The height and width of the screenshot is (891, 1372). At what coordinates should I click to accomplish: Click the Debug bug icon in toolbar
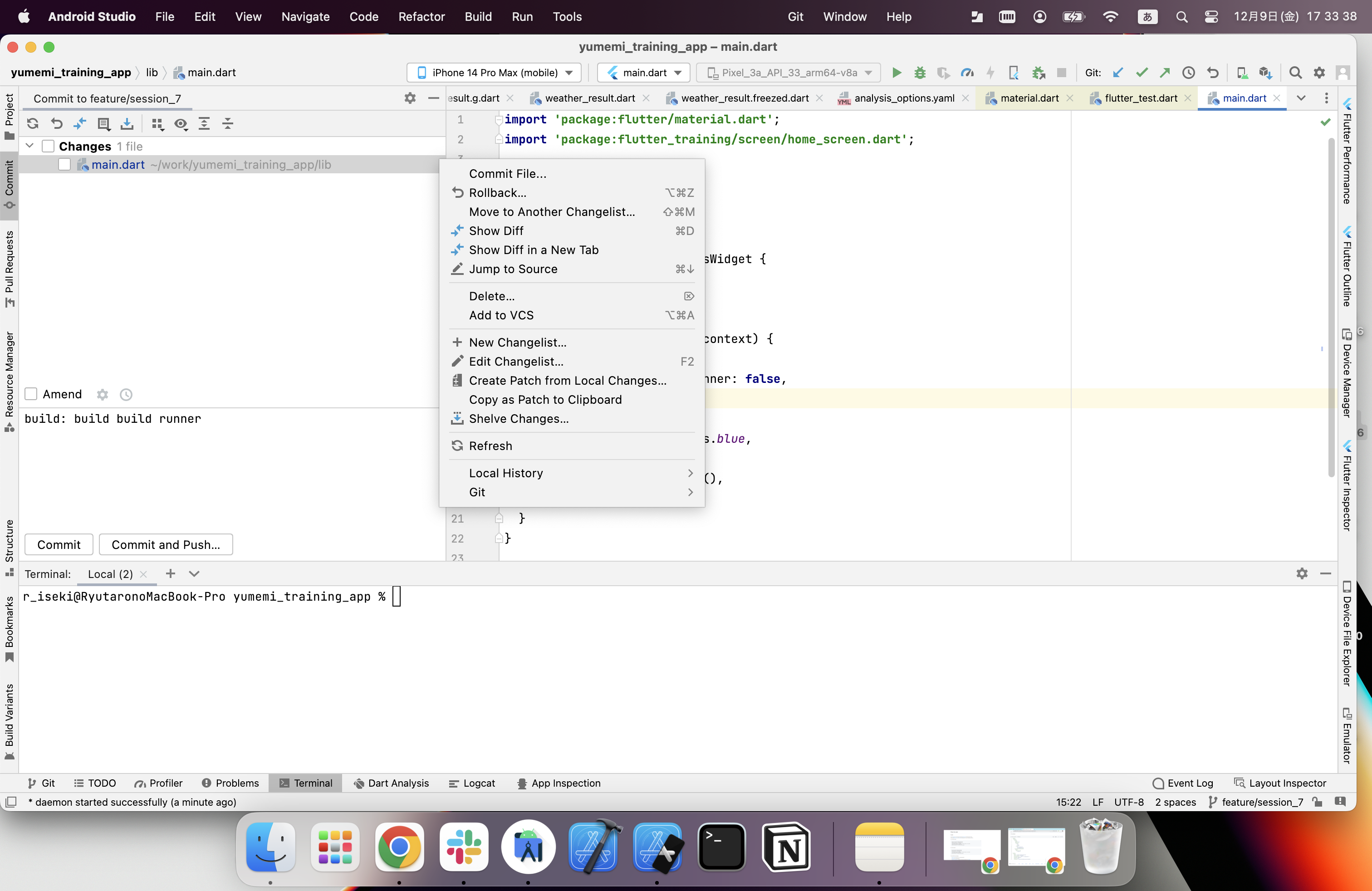pyautogui.click(x=920, y=73)
